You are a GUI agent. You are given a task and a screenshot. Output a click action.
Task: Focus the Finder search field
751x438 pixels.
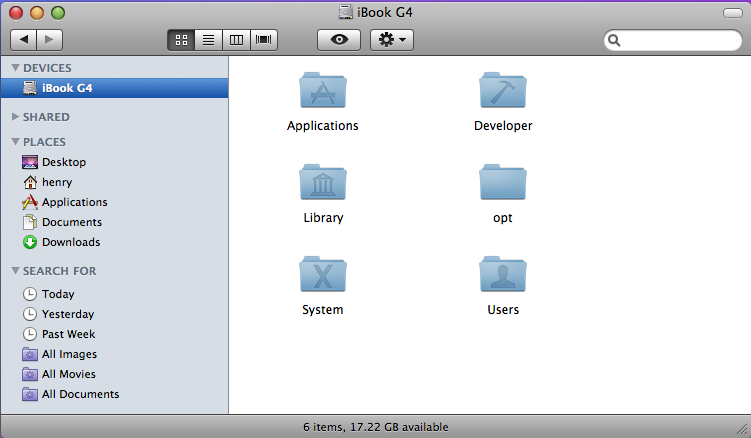[672, 40]
